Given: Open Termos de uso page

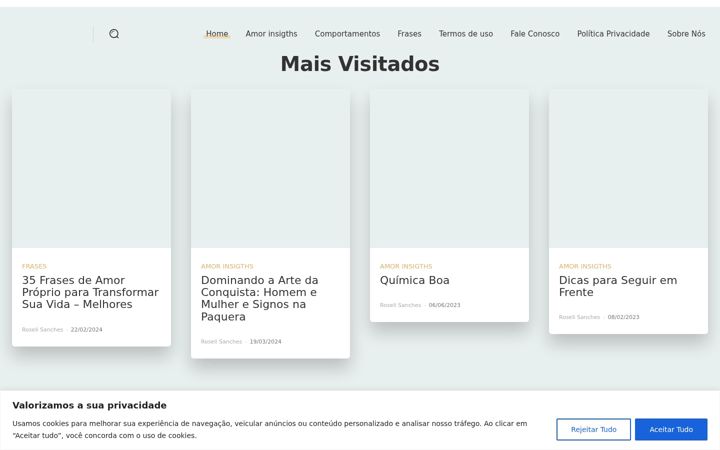Looking at the screenshot, I should click(466, 34).
